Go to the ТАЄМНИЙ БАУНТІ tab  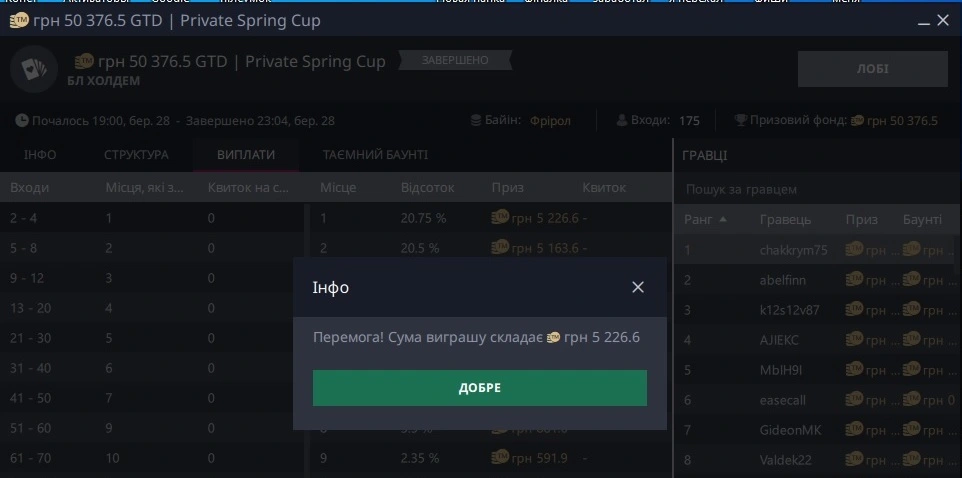(375, 155)
